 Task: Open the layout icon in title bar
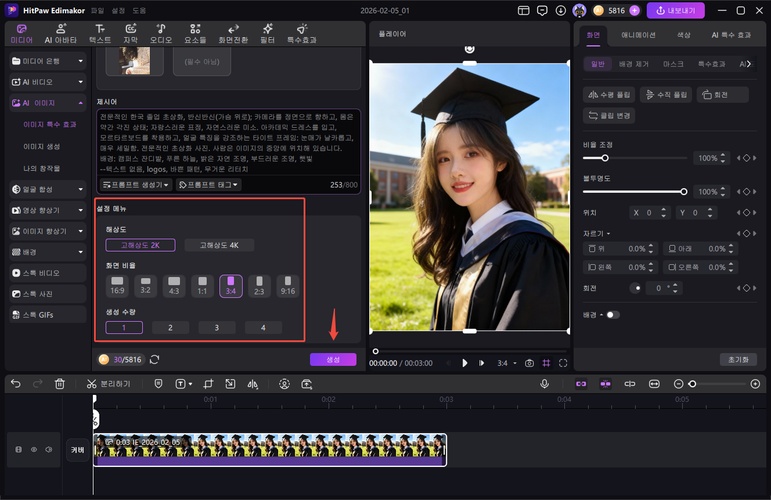point(524,10)
